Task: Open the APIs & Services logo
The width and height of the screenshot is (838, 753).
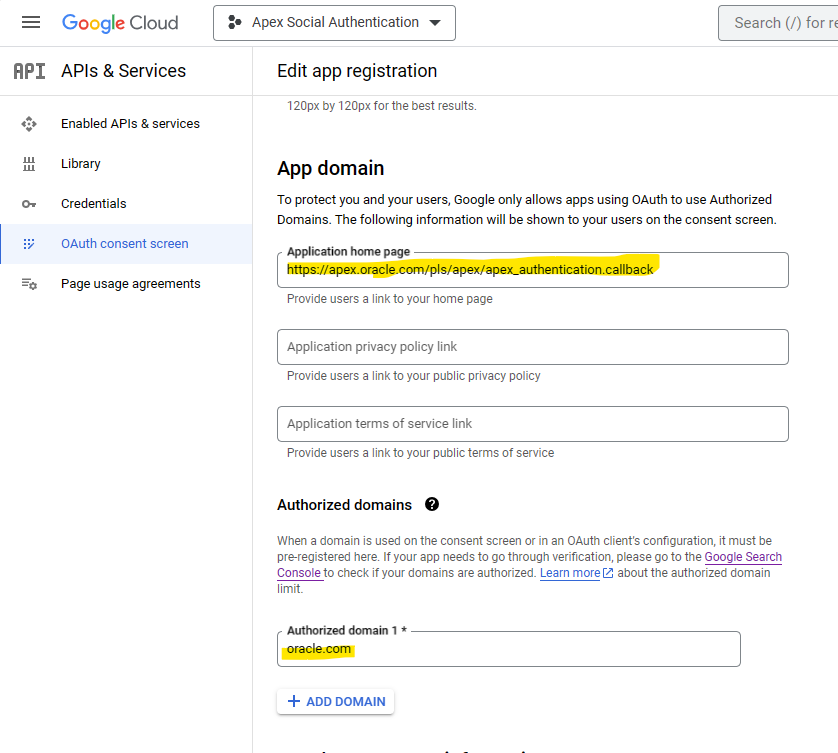Action: click(x=29, y=71)
